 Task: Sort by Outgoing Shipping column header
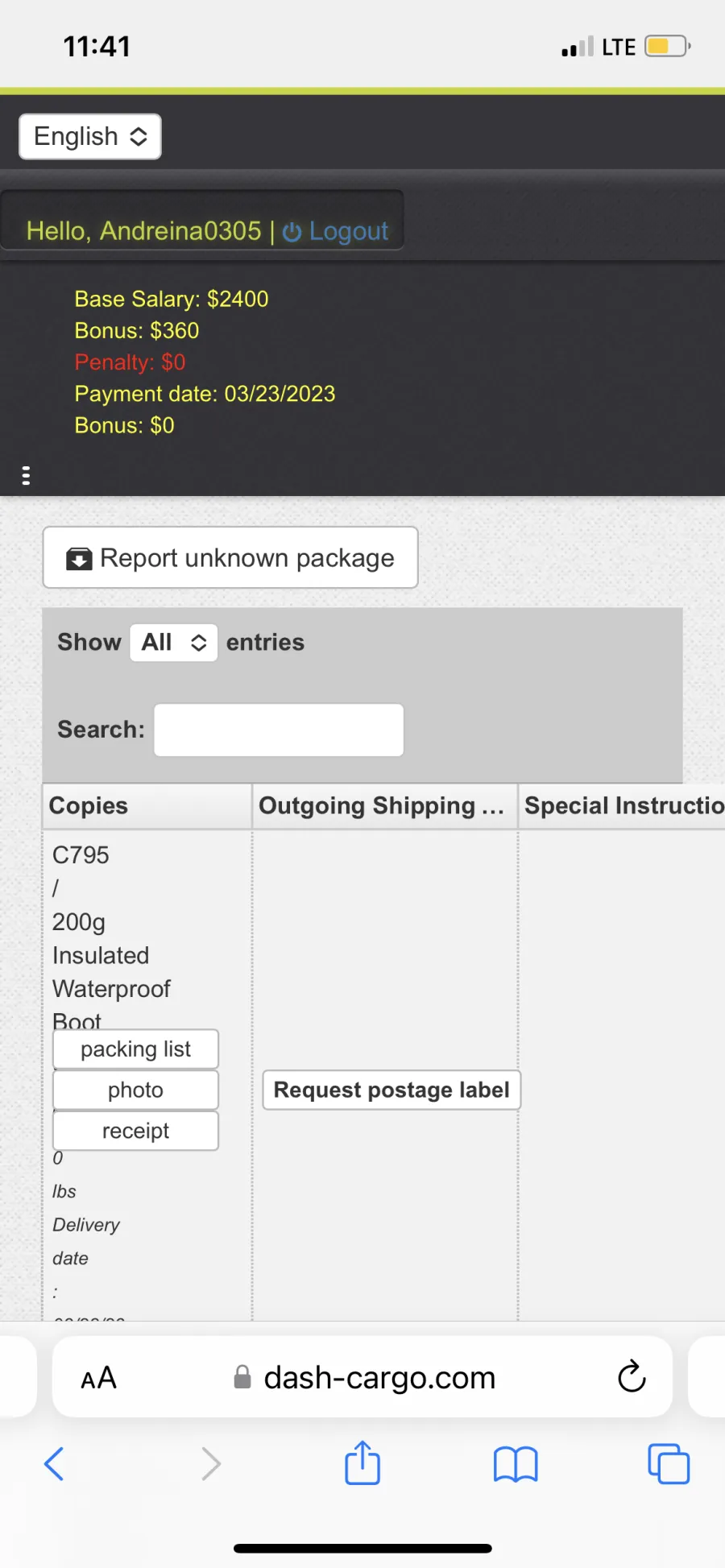[385, 806]
